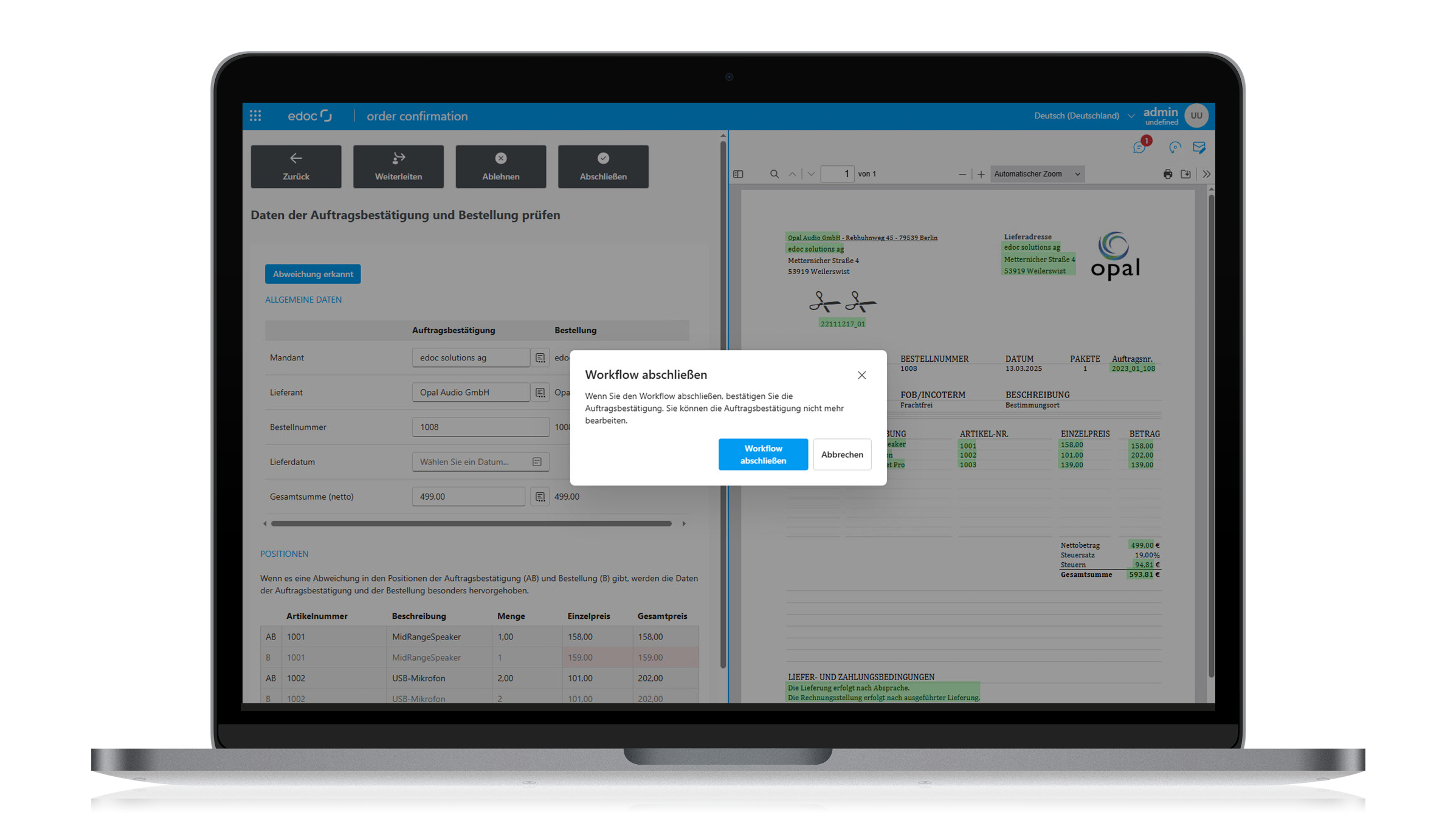This screenshot has height=837, width=1456.
Task: Open the document search tool
Action: 775,174
